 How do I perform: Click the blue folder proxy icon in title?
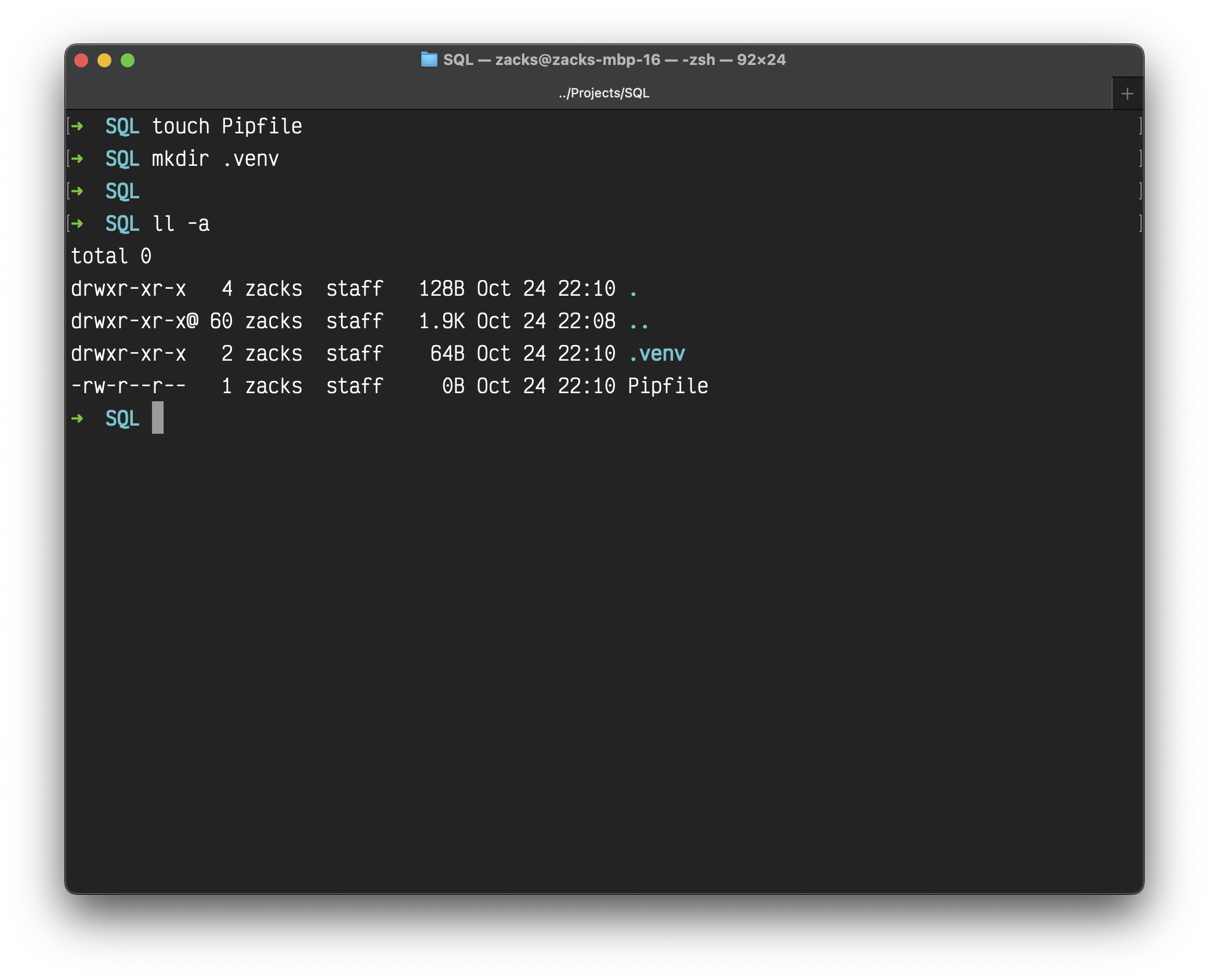point(429,60)
